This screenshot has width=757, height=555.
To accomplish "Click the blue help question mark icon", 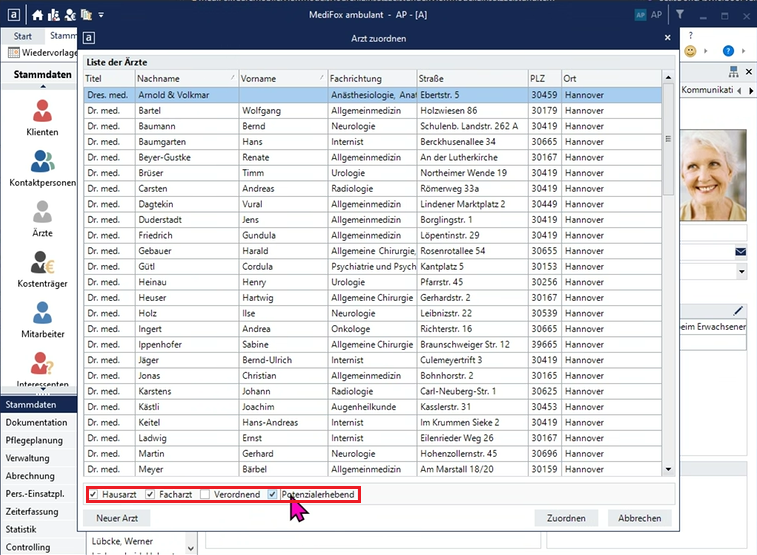I will click(x=728, y=51).
